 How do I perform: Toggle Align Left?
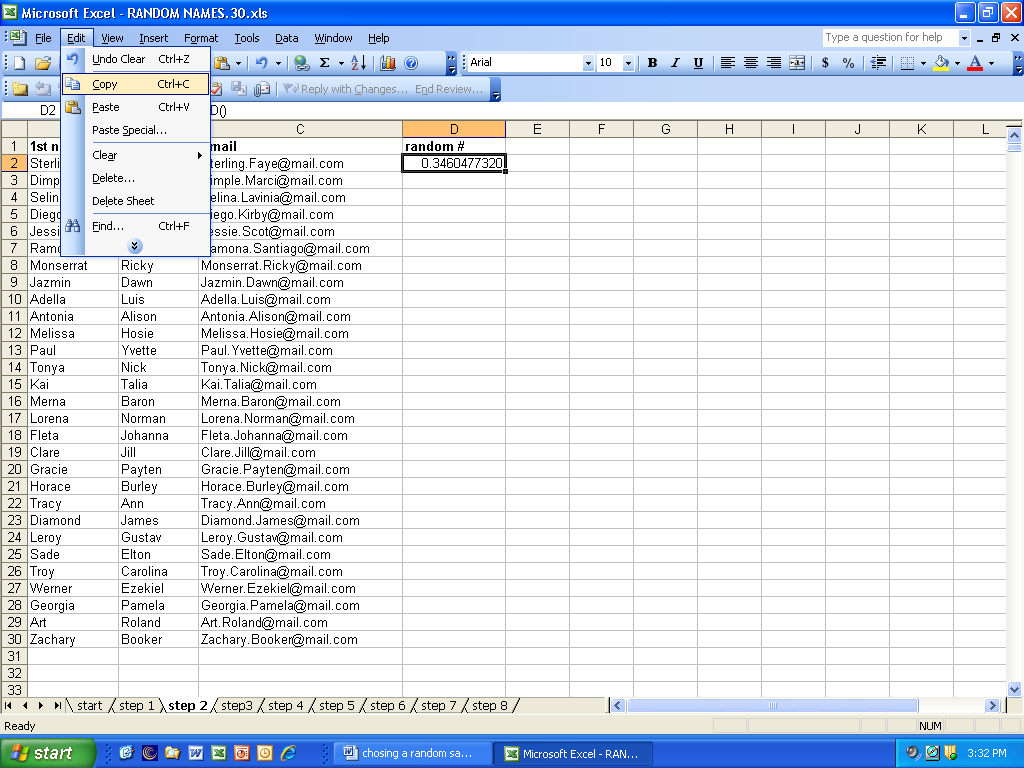[x=728, y=63]
